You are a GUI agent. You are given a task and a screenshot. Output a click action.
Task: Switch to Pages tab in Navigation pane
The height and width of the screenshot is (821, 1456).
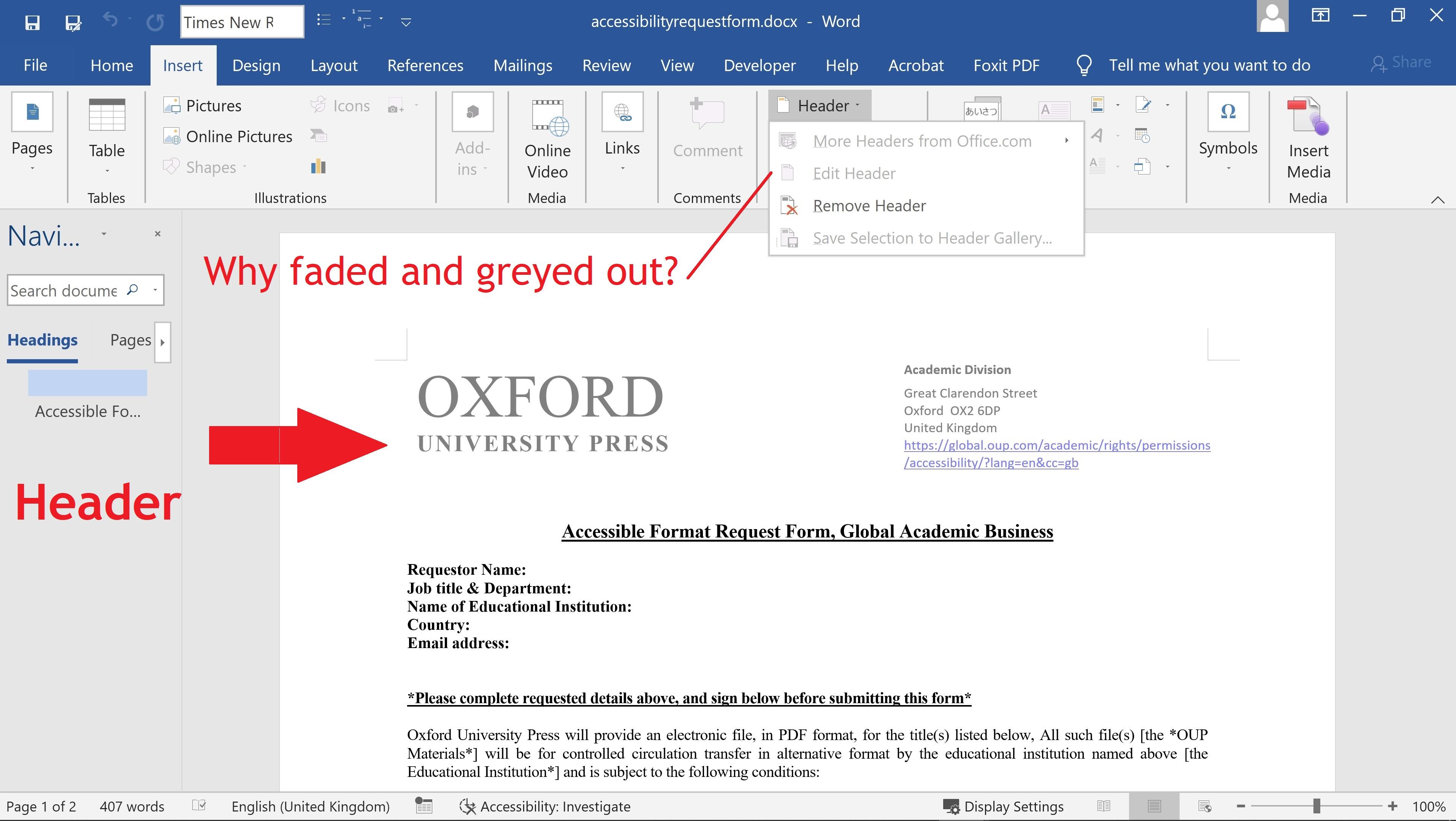pos(130,340)
